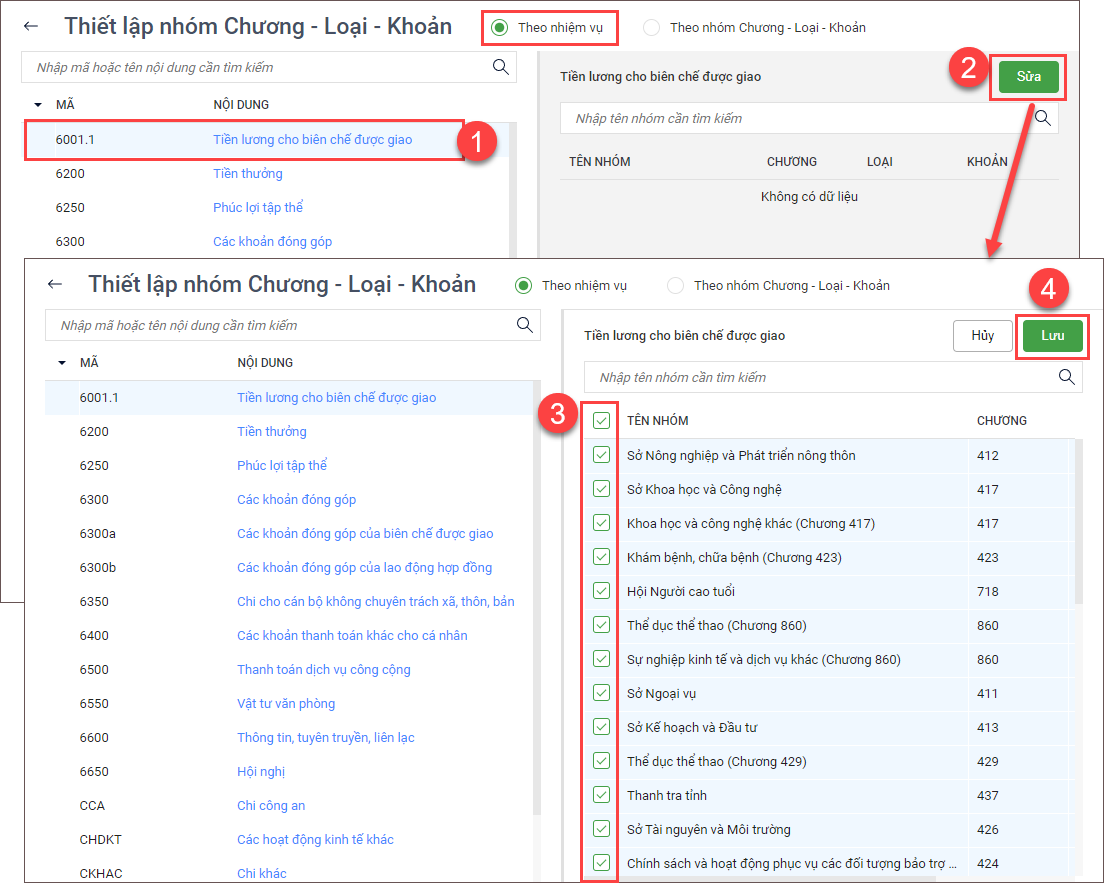Screen dimensions: 1104x883
Task: Click search magnifier icon in upper left panel
Action: [x=500, y=67]
